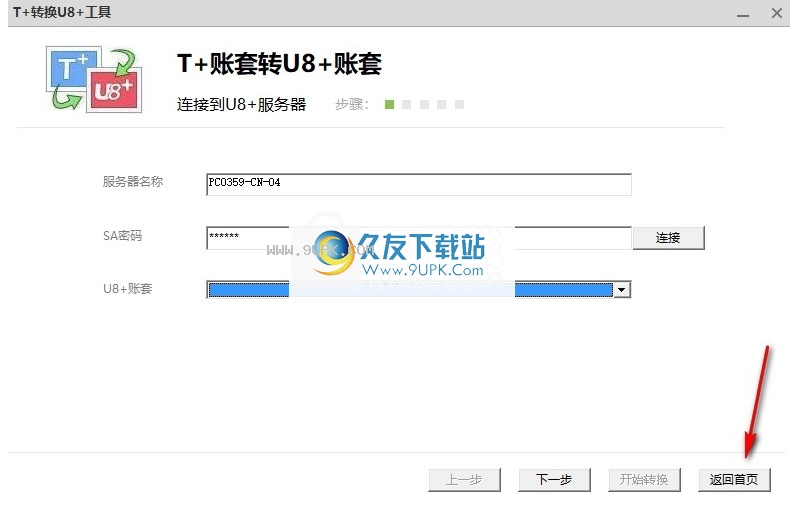
Task: Click the U8+账套 label
Action: point(127,288)
